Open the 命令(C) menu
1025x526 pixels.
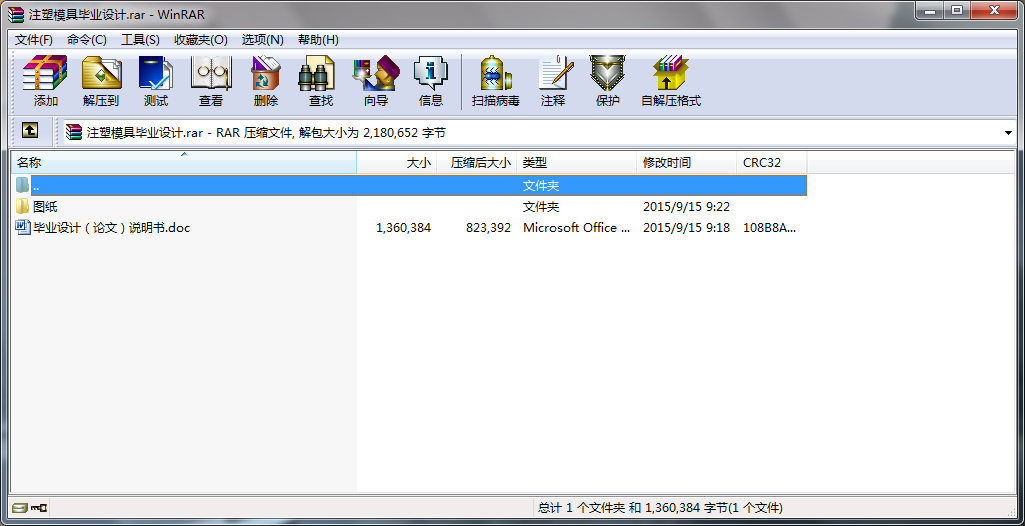point(87,40)
